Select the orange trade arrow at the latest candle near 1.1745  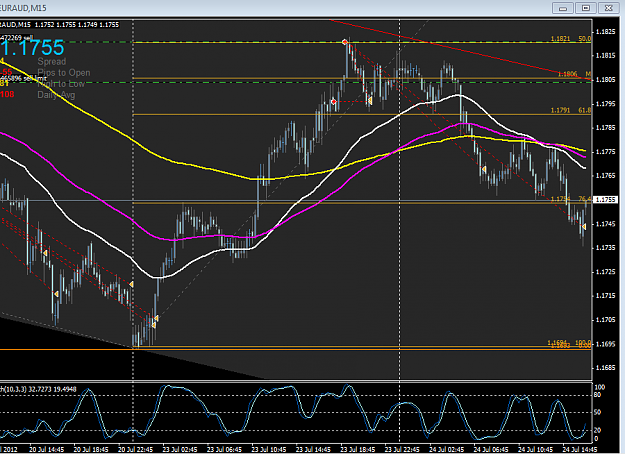[x=584, y=226]
